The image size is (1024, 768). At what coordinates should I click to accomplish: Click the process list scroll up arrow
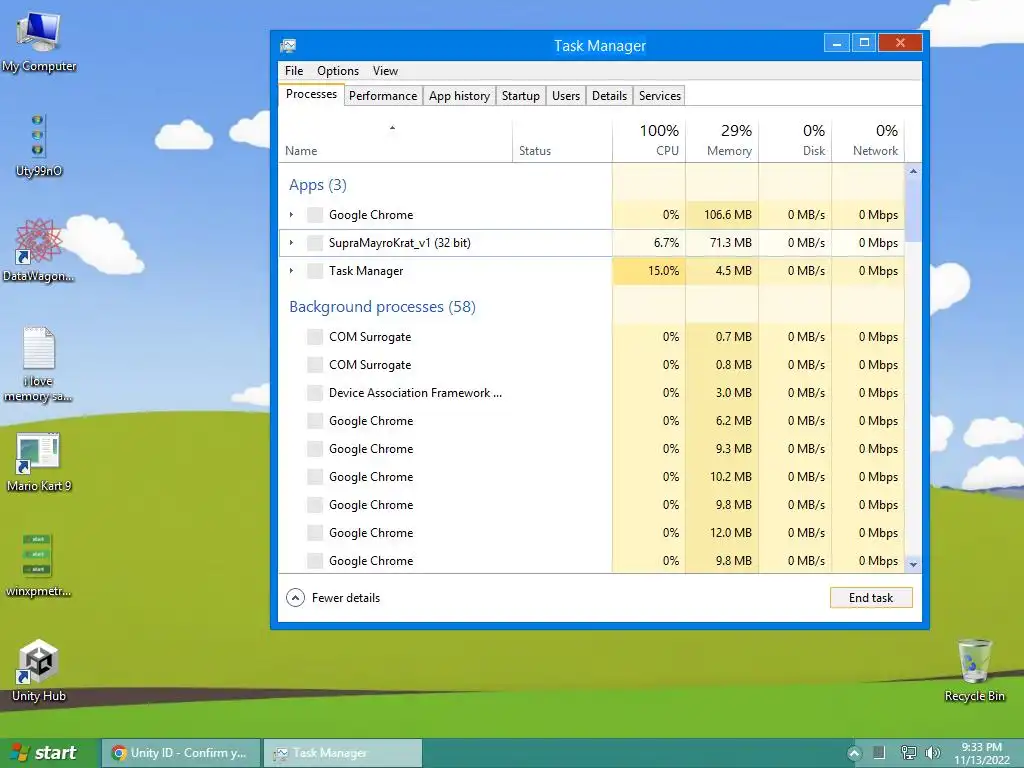[913, 171]
